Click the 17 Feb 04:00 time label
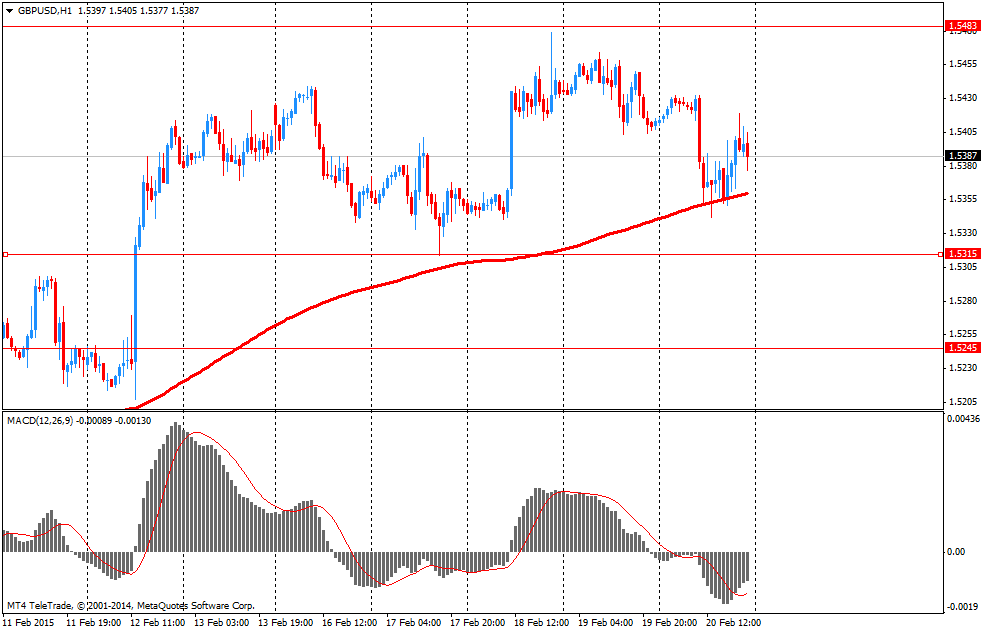This screenshot has width=983, height=631. pos(413,622)
